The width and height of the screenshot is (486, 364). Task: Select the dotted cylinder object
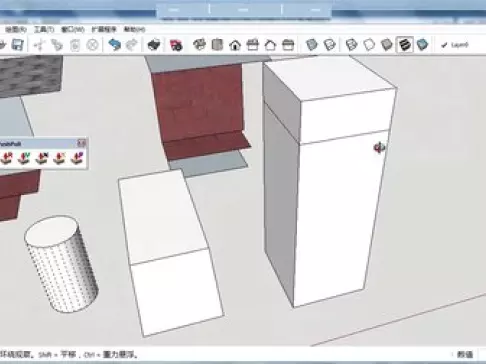pos(61,264)
